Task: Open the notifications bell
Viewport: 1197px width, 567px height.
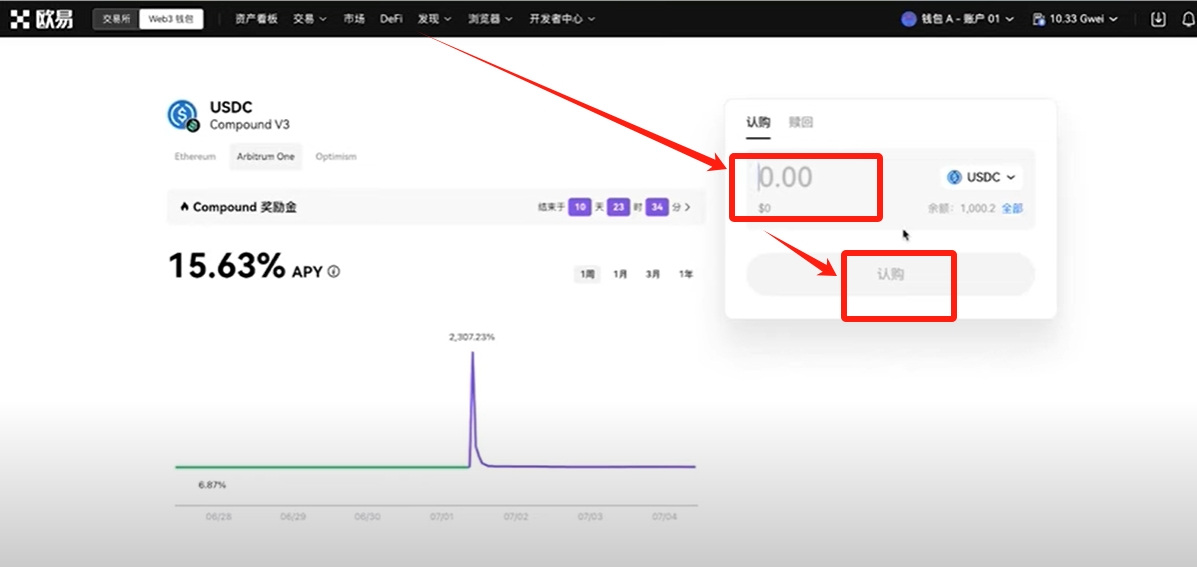Action: [x=1189, y=19]
